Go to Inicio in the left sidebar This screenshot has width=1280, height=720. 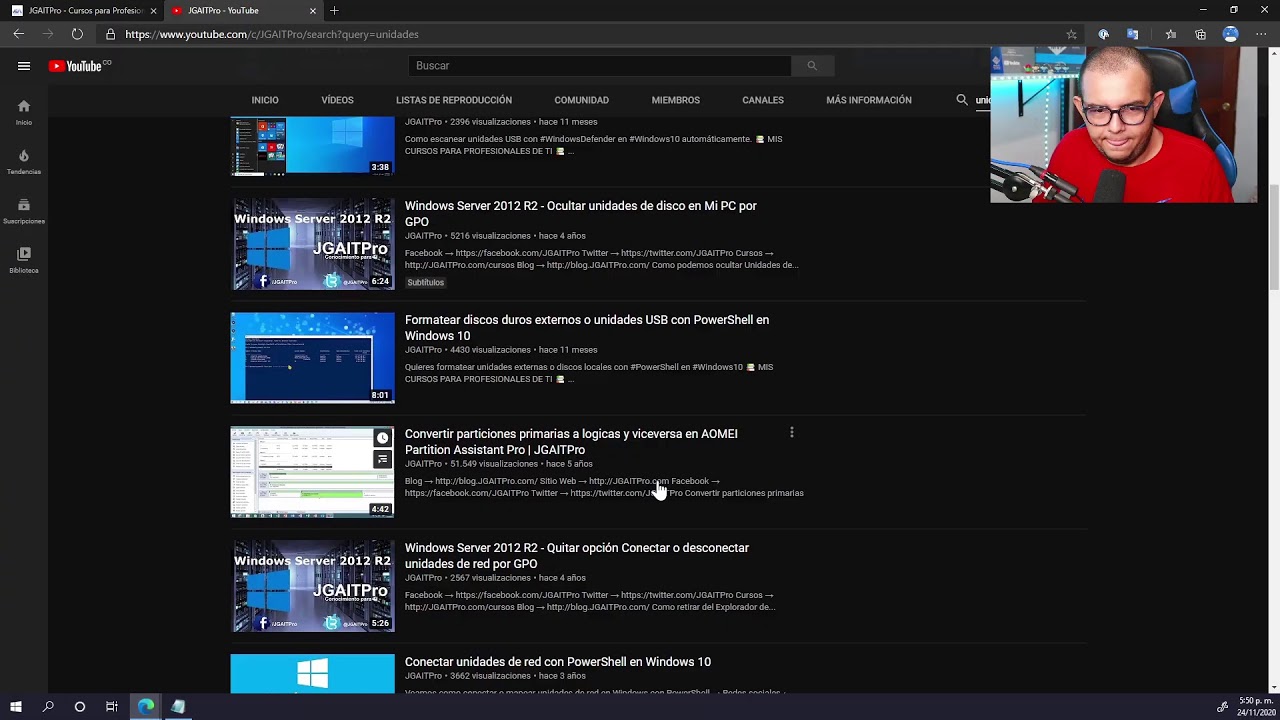tap(24, 112)
